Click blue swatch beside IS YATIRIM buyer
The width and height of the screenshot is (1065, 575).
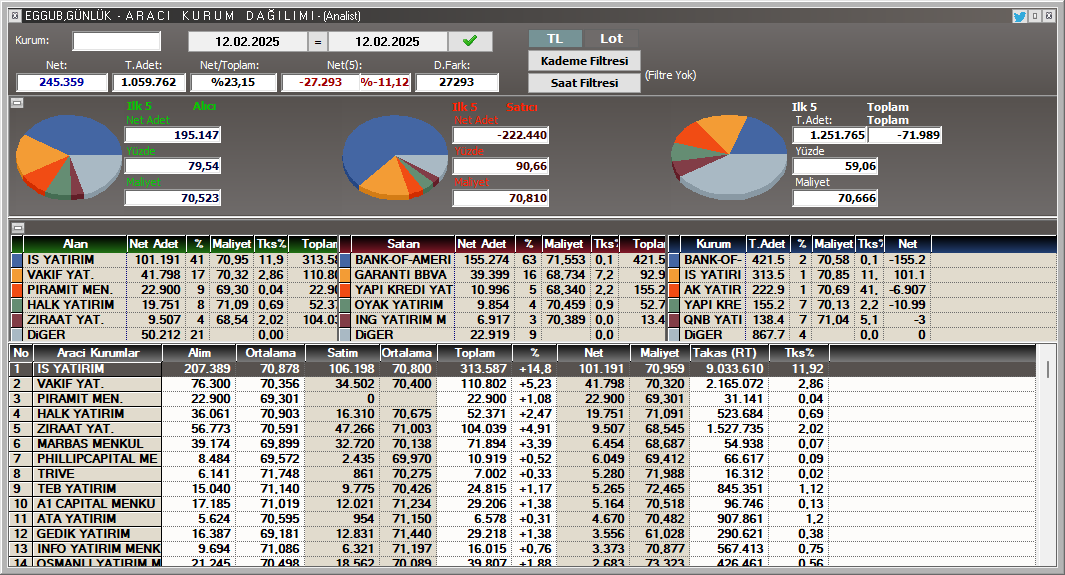(x=17, y=260)
